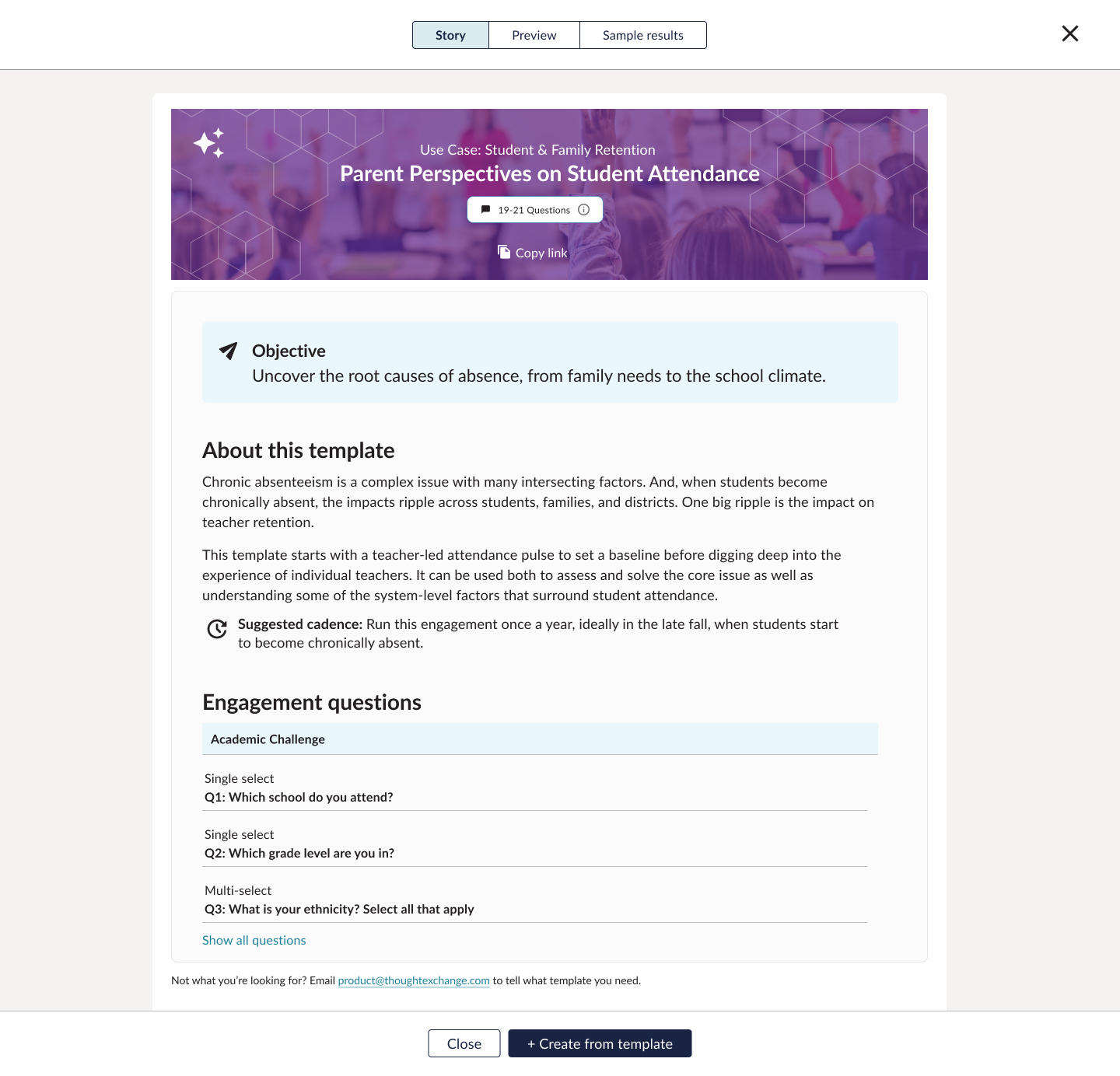Viewport: 1120px width, 1076px height.
Task: Click the 19-21 Questions badge
Action: click(x=534, y=210)
